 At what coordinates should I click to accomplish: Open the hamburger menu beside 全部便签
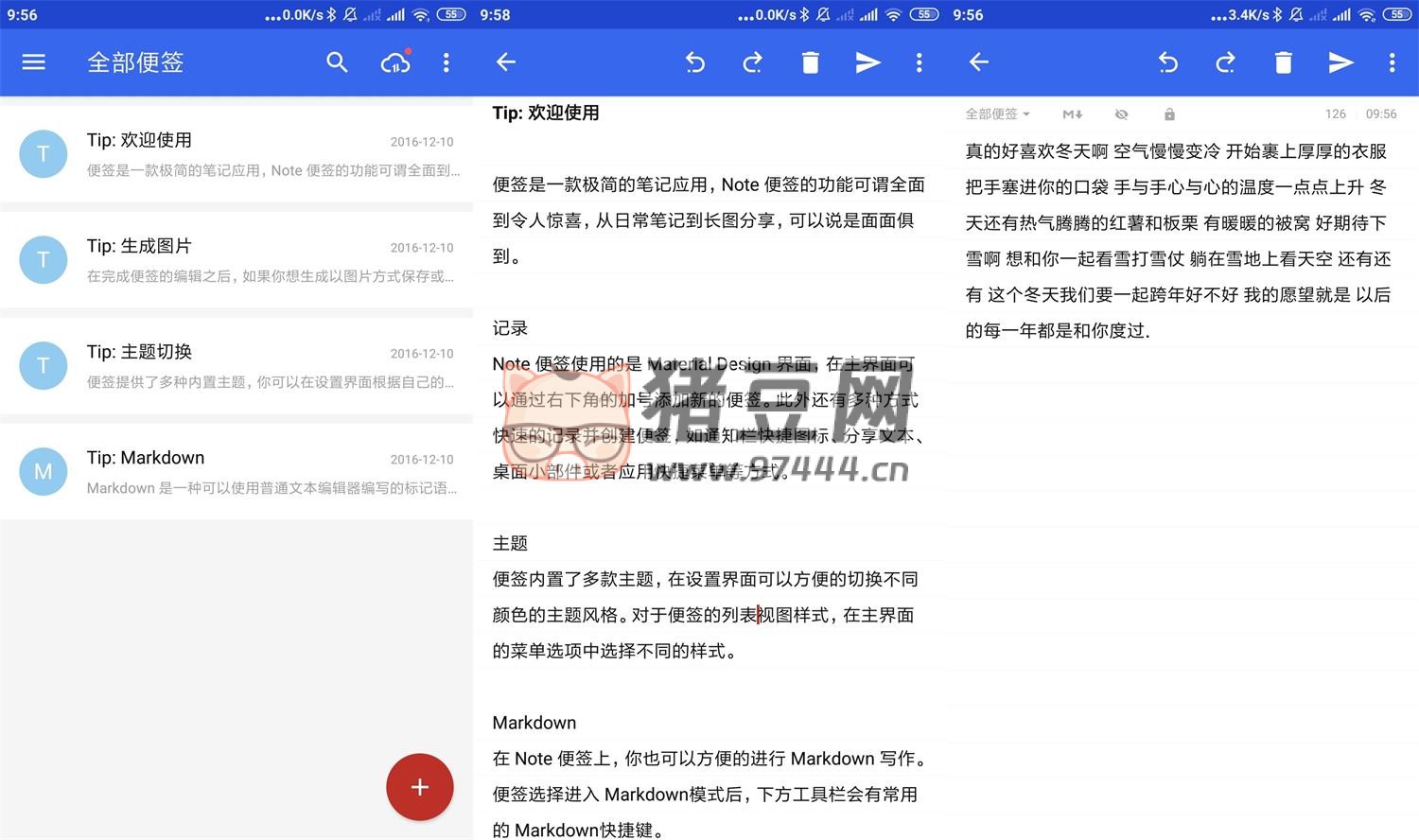tap(34, 62)
